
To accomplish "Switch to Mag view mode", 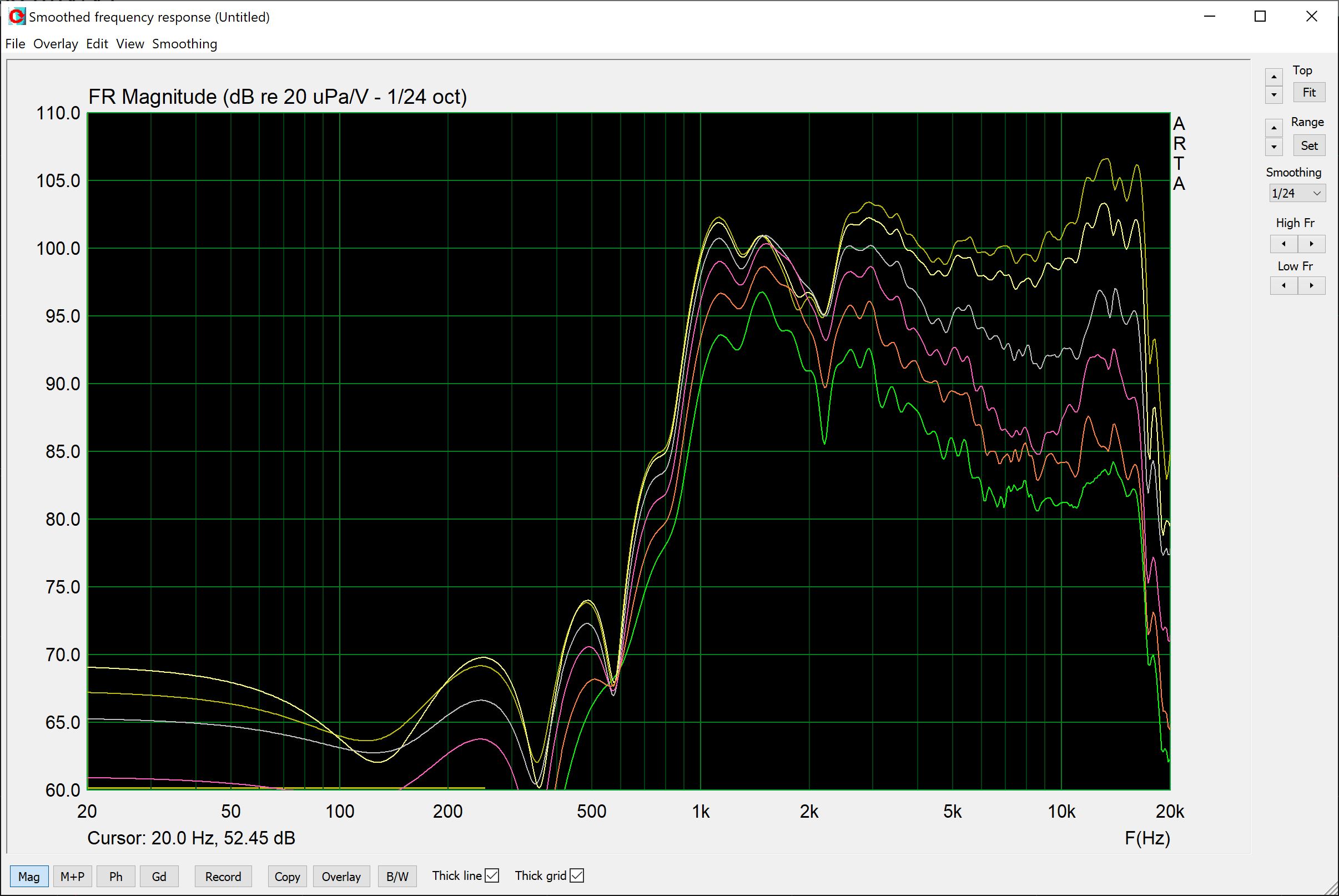I will (x=29, y=877).
